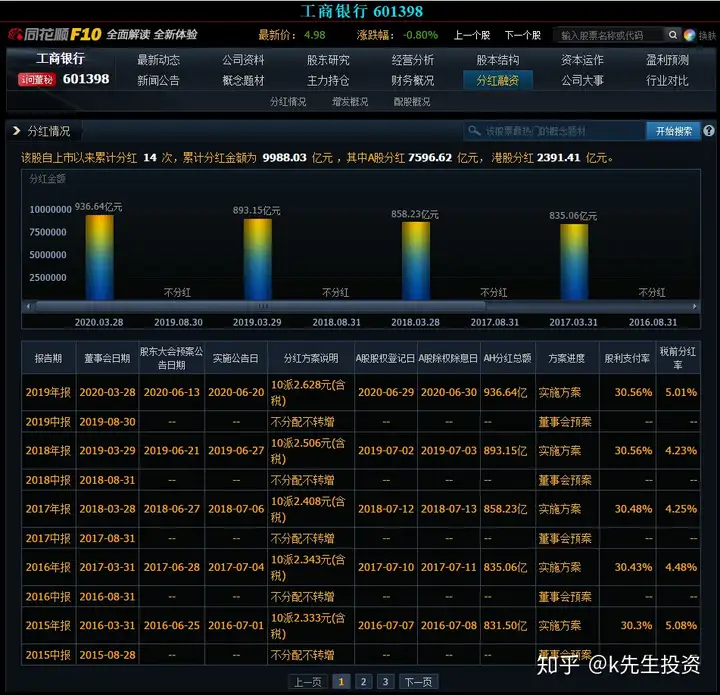The height and width of the screenshot is (695, 720).
Task: Open the 盈利预测 tab
Action: [667, 60]
